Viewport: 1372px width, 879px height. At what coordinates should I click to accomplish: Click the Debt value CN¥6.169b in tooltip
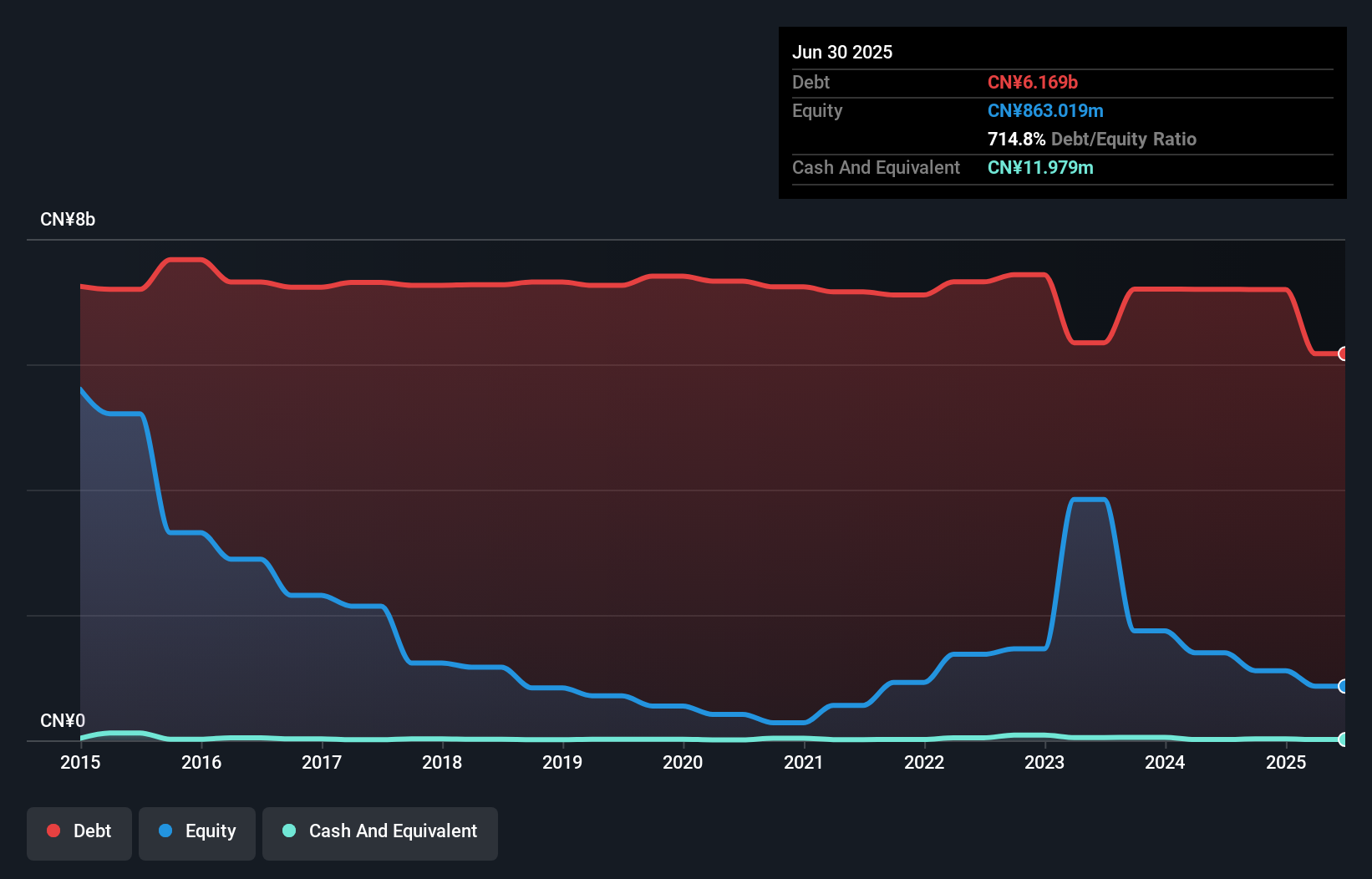(1033, 82)
